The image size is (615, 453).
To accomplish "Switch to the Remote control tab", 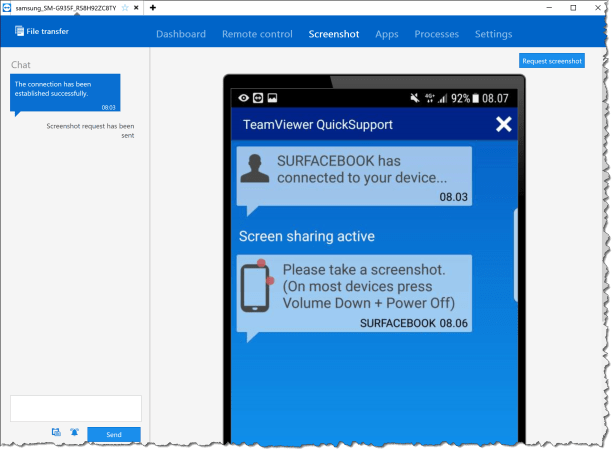I will tap(257, 34).
